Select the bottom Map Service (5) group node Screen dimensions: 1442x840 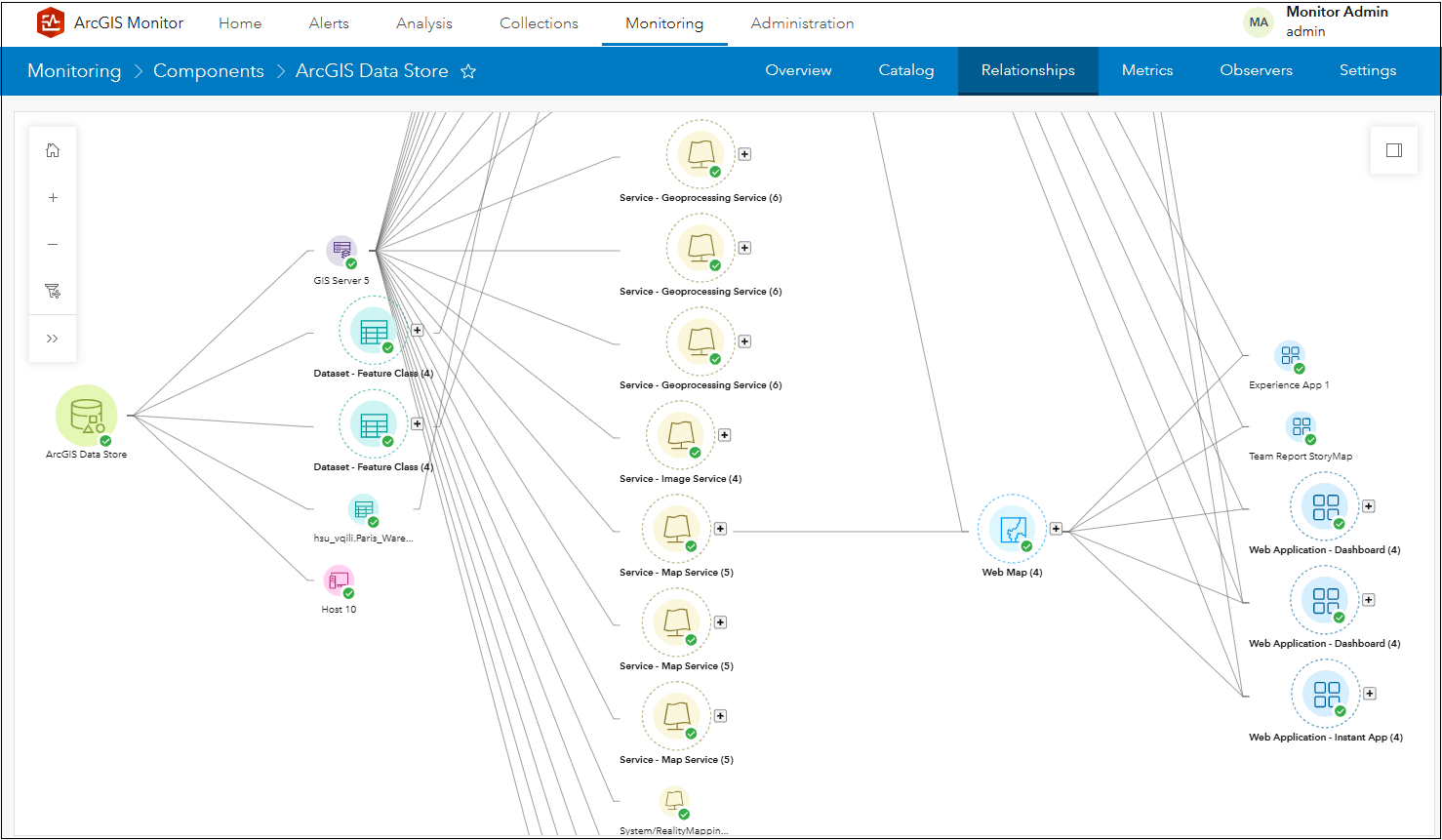pyautogui.click(x=676, y=716)
